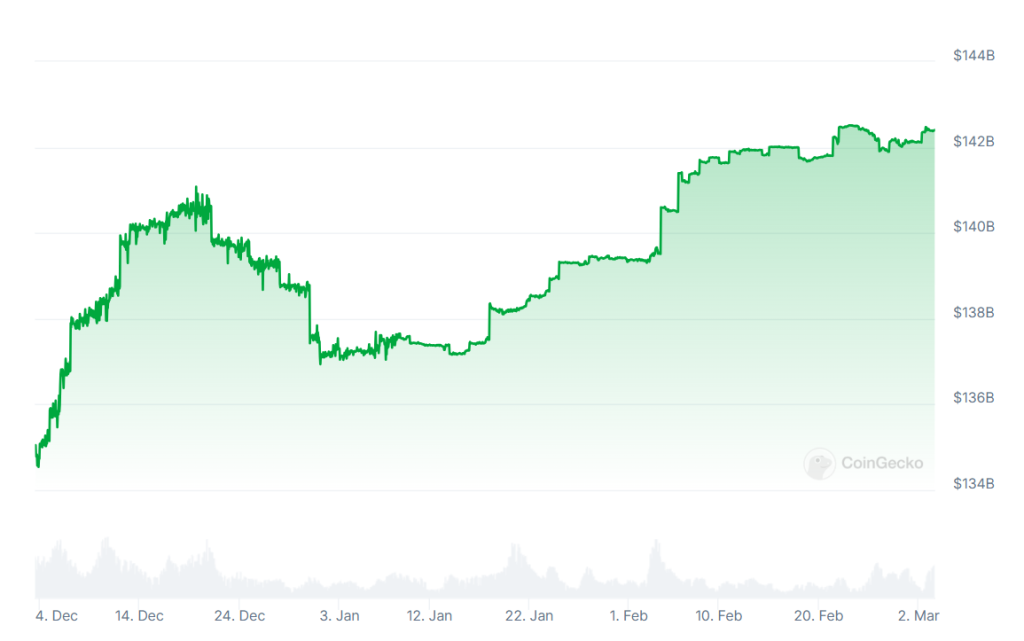Click the late-December peak of the green line
Viewport: 1024px width, 641px height.
(196, 188)
